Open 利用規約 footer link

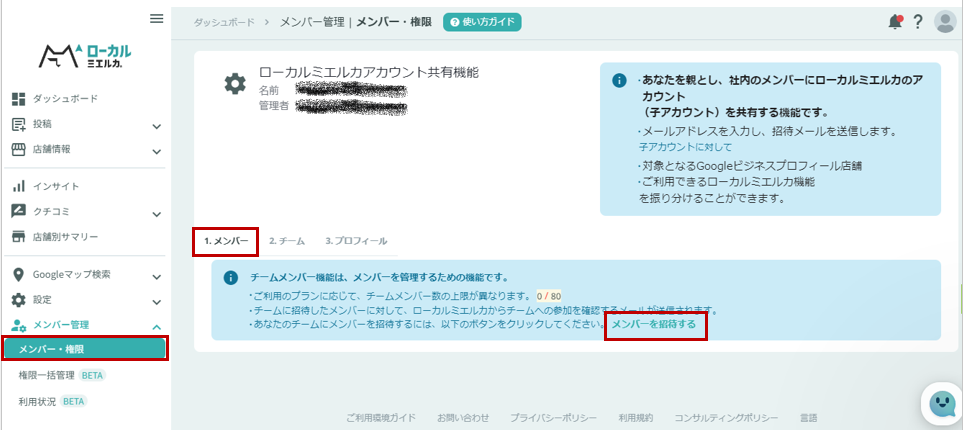point(636,418)
